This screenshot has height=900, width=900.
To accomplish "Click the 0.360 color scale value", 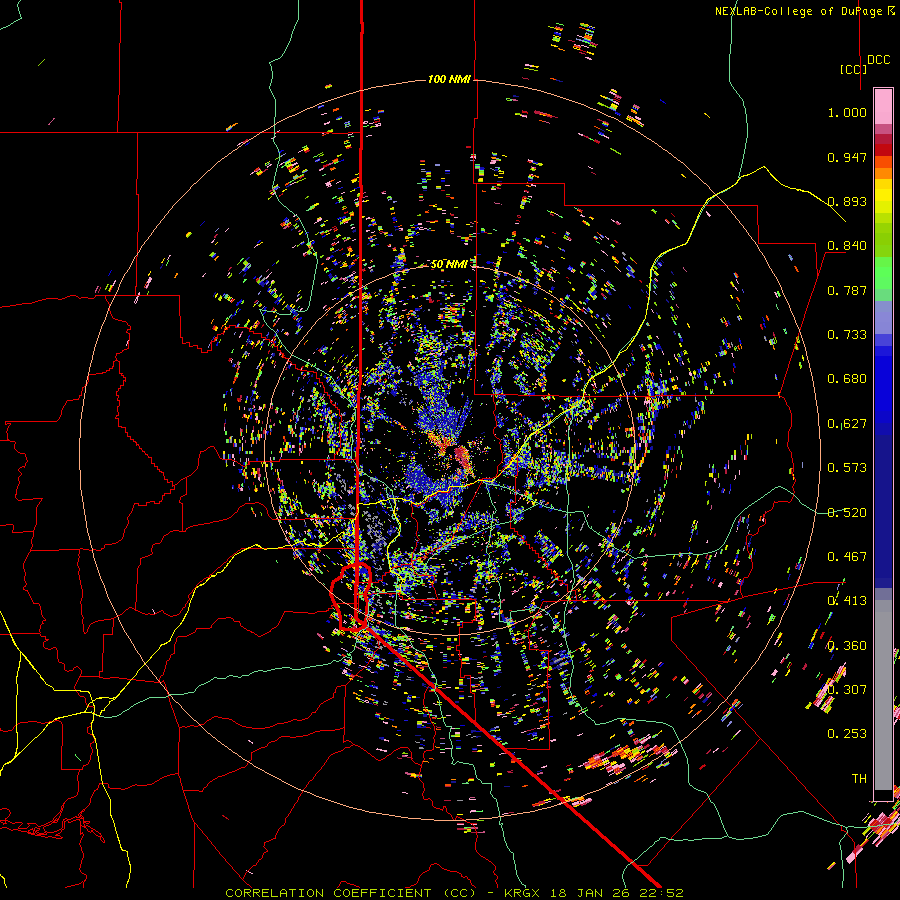I will click(847, 646).
